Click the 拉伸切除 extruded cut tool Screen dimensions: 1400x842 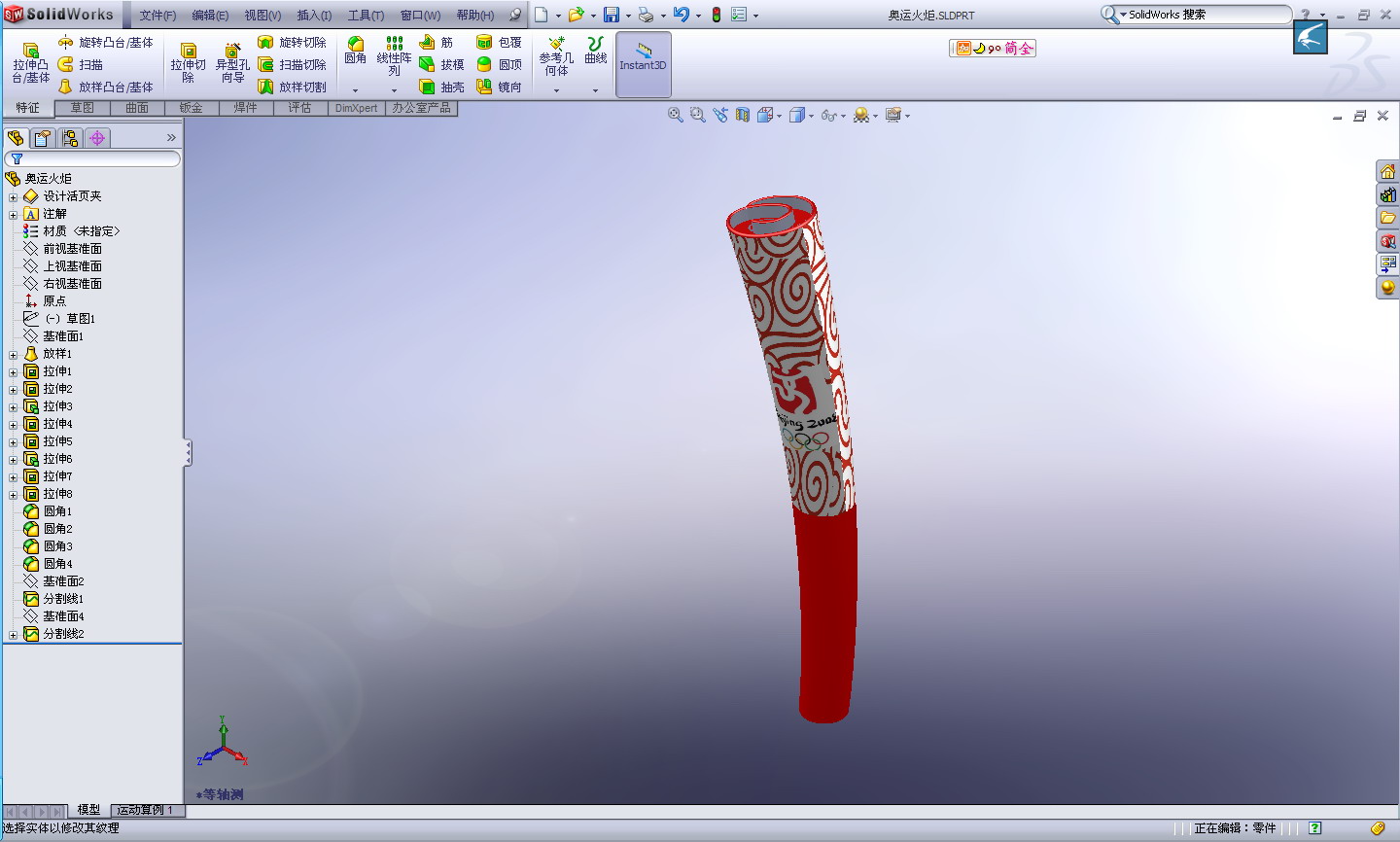pyautogui.click(x=188, y=63)
